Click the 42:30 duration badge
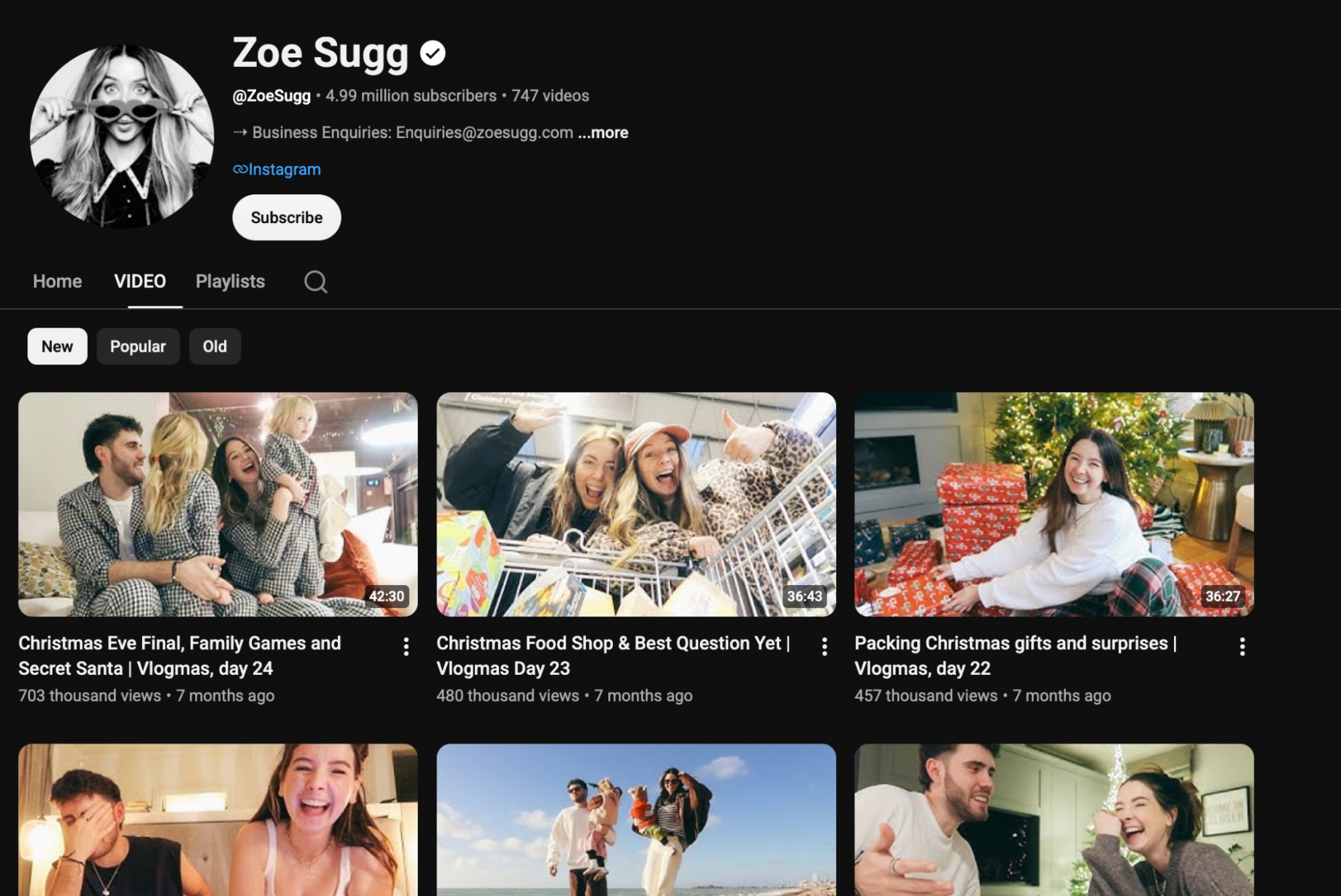Screen dimensions: 1341x896 387,596
